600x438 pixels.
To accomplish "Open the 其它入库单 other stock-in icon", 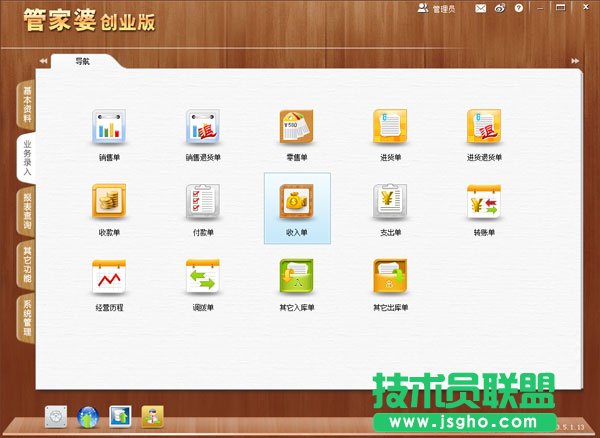I will click(297, 277).
